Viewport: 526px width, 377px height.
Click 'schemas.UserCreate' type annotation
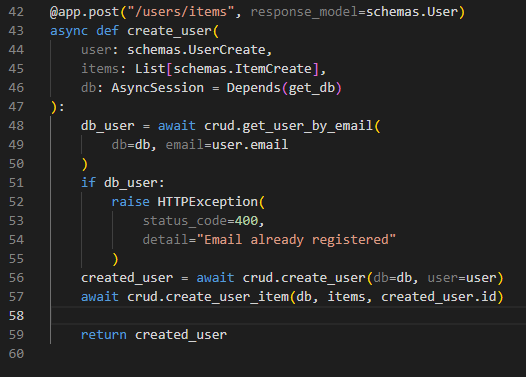point(196,50)
